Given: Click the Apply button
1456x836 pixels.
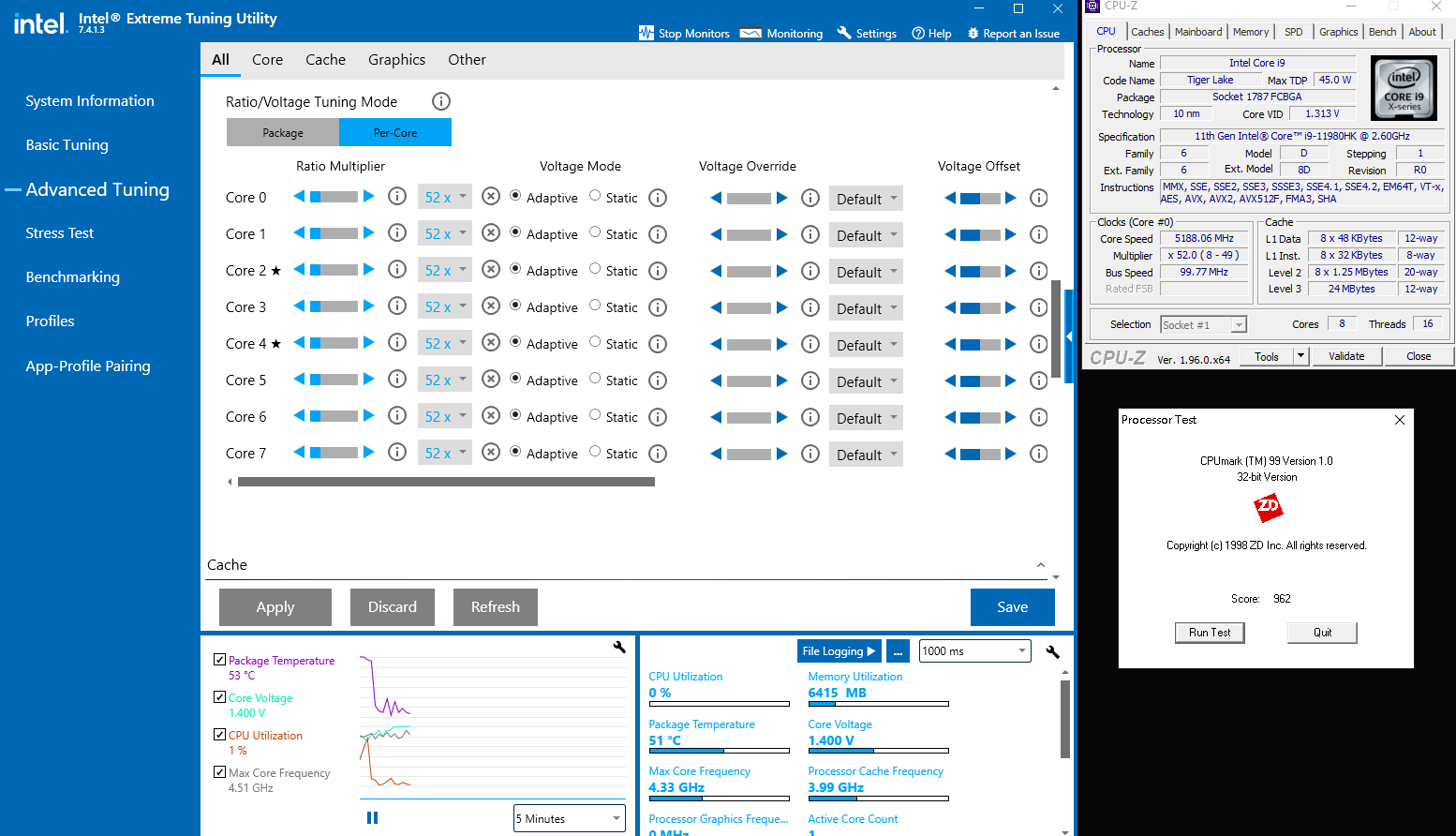Looking at the screenshot, I should coord(275,606).
